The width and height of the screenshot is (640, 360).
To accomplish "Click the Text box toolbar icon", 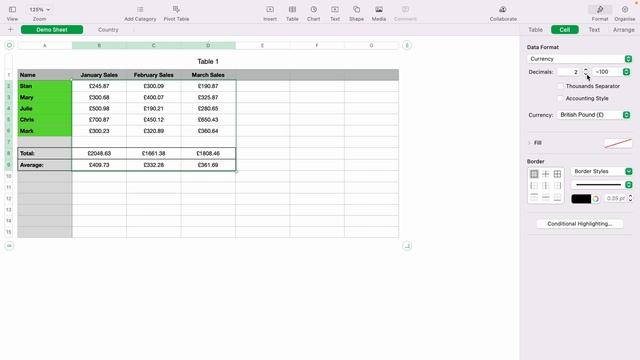I will [335, 9].
